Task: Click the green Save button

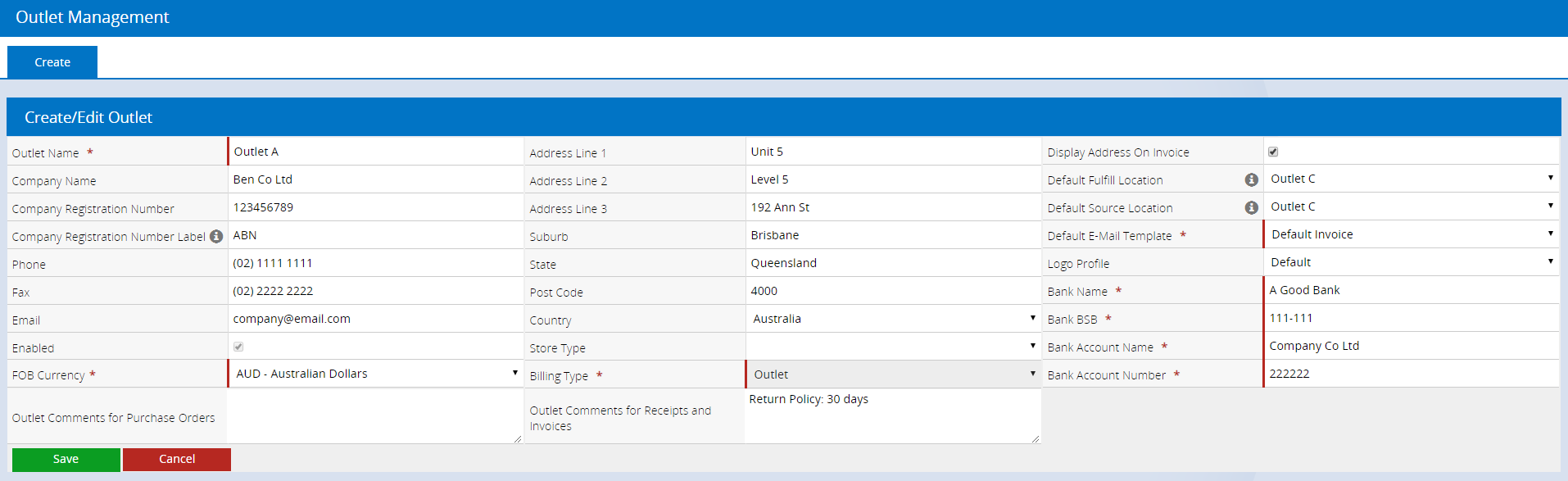Action: [x=66, y=459]
